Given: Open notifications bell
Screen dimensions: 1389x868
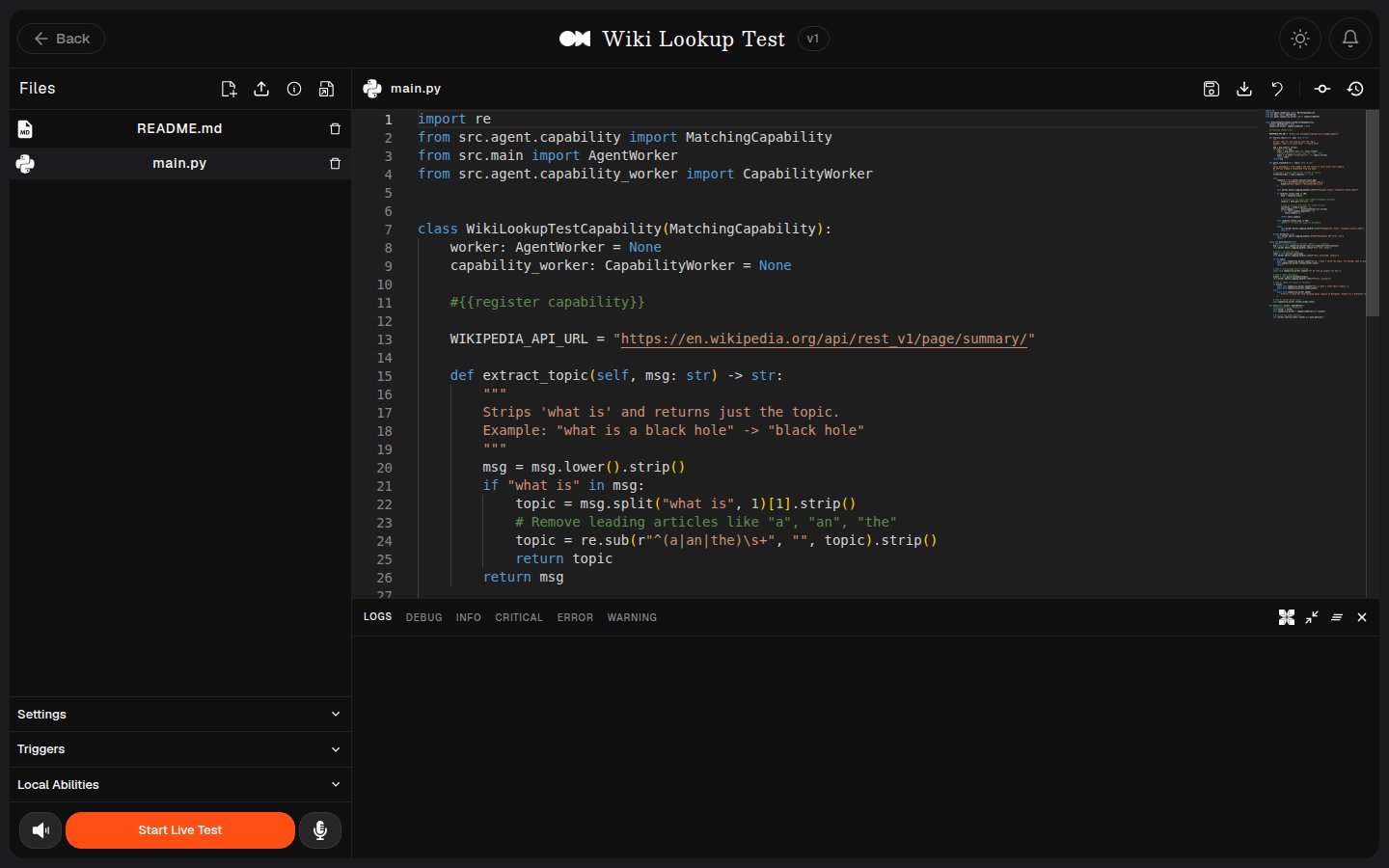Looking at the screenshot, I should point(1350,39).
